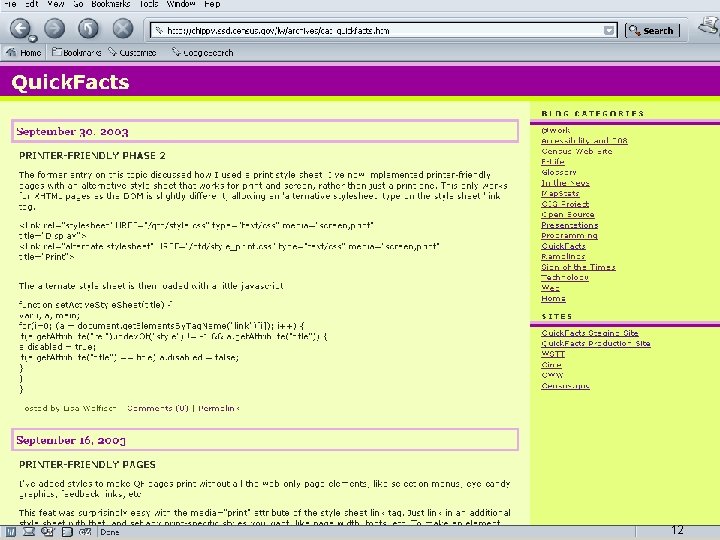Open the Chat component icon in the status bar

tap(48, 532)
